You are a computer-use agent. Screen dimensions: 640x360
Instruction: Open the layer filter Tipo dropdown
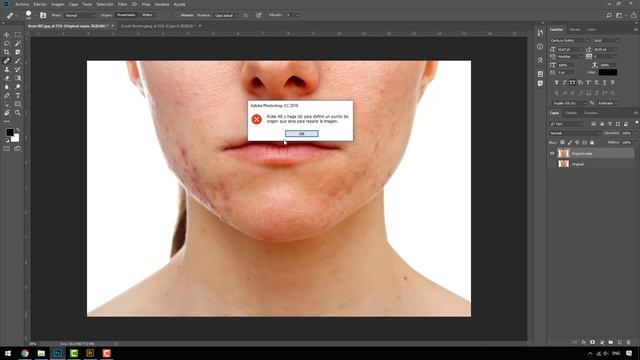tap(567, 124)
